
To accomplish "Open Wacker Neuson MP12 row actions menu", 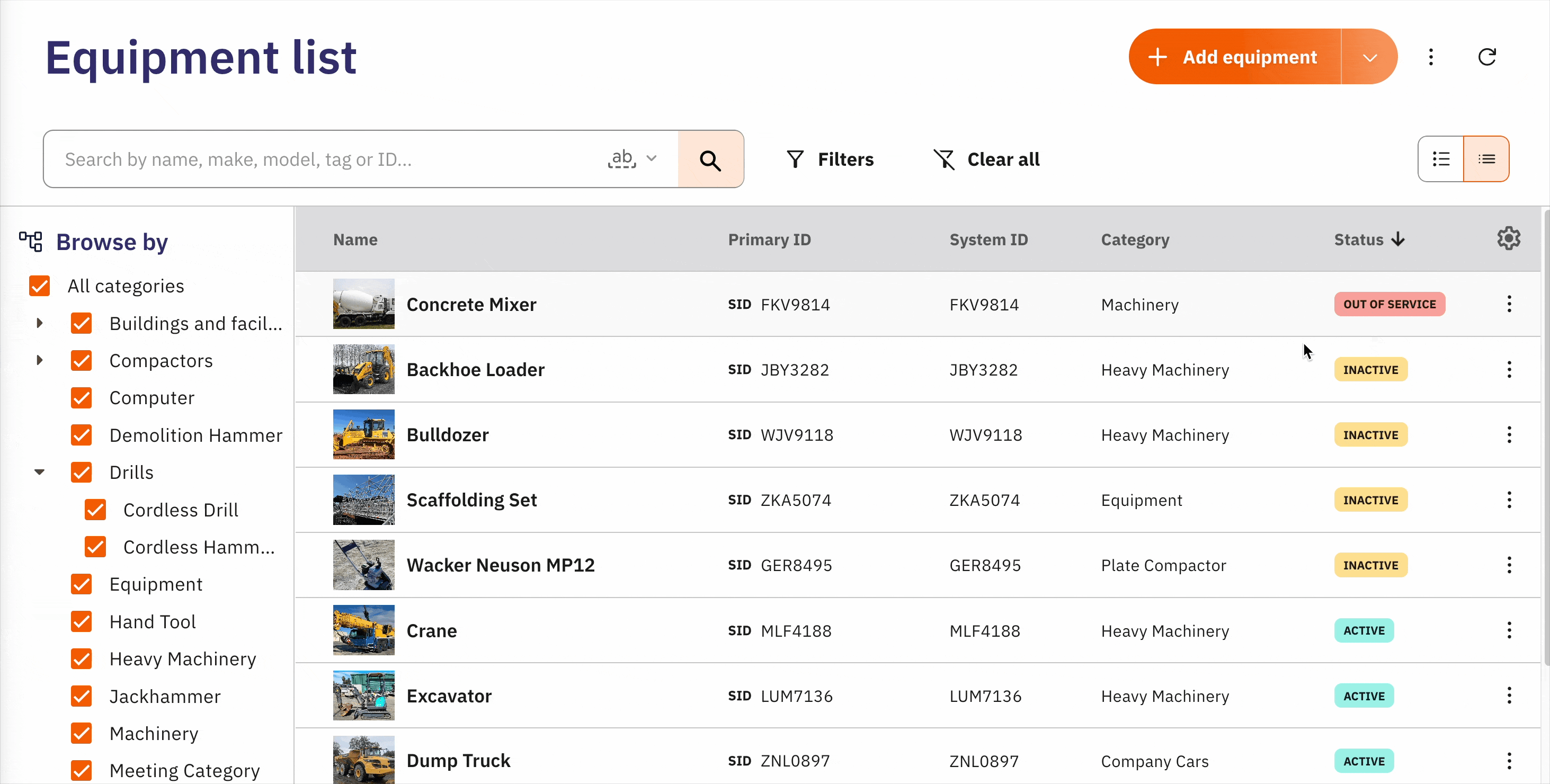I will point(1509,565).
